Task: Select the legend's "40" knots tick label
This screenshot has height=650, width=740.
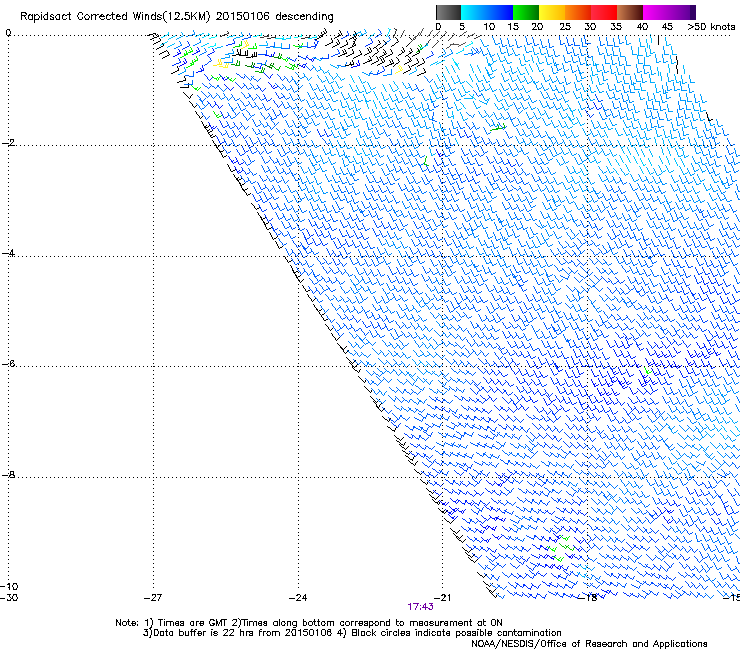Action: (642, 27)
